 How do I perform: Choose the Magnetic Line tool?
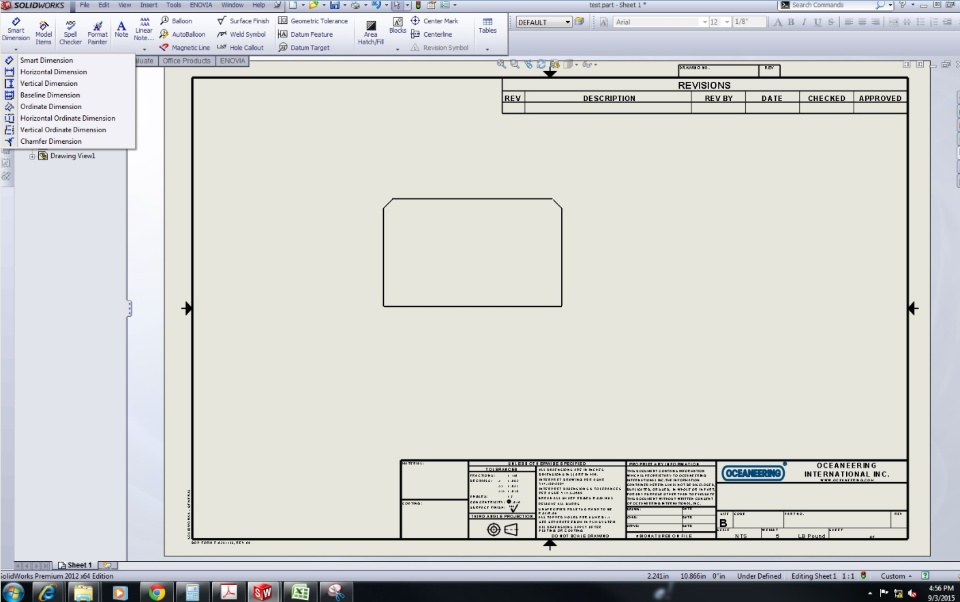coord(184,47)
